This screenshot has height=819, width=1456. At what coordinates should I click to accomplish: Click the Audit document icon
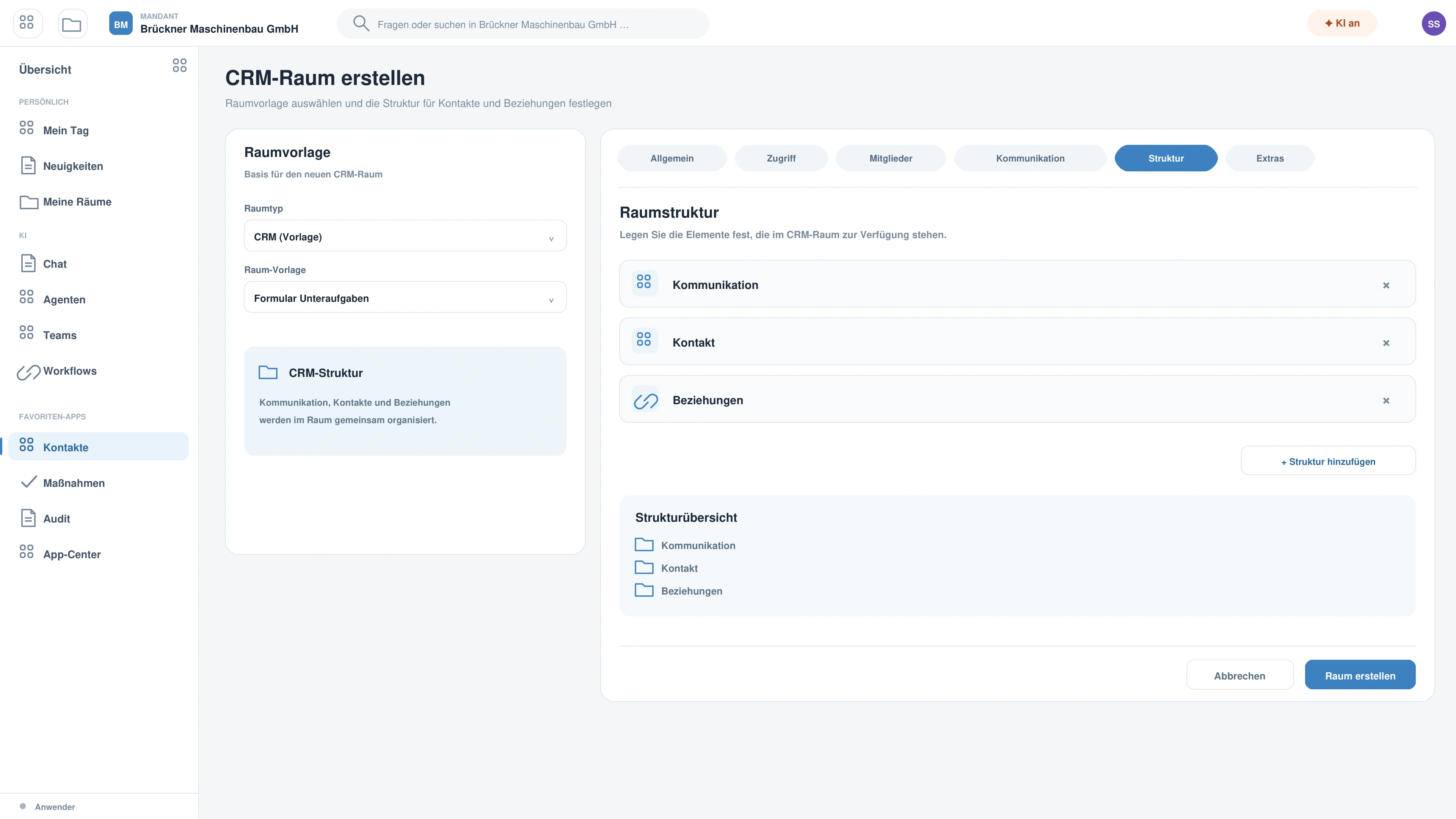[x=28, y=518]
